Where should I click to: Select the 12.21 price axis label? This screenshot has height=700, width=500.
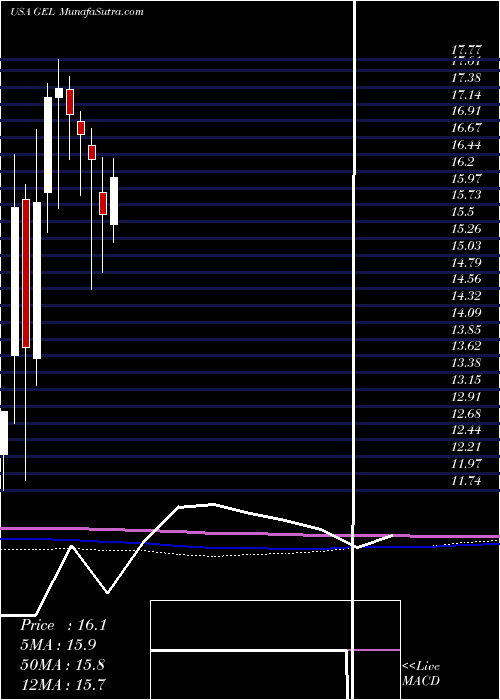coord(466,447)
